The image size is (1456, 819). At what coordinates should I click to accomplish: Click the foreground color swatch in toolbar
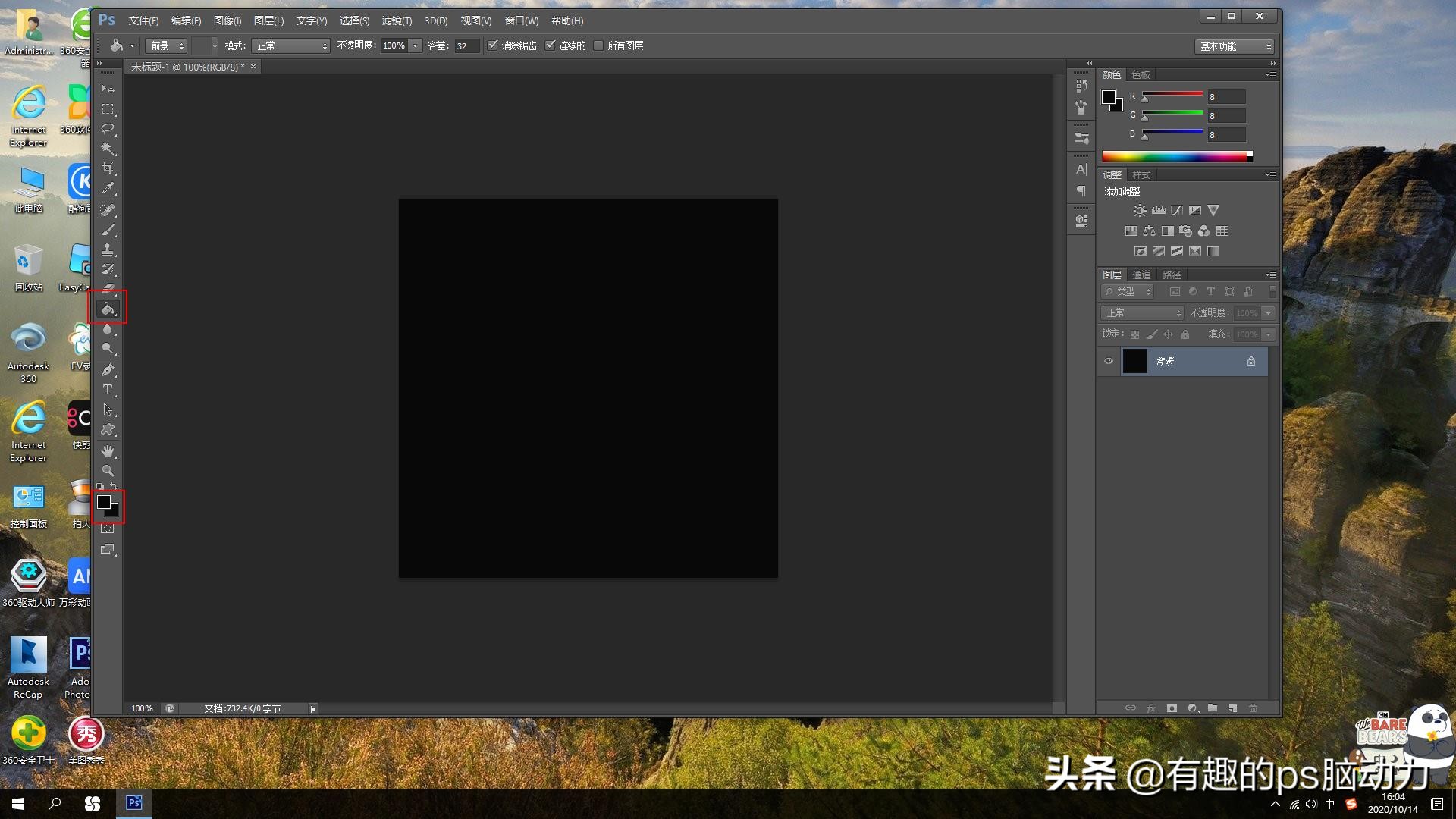(x=104, y=502)
